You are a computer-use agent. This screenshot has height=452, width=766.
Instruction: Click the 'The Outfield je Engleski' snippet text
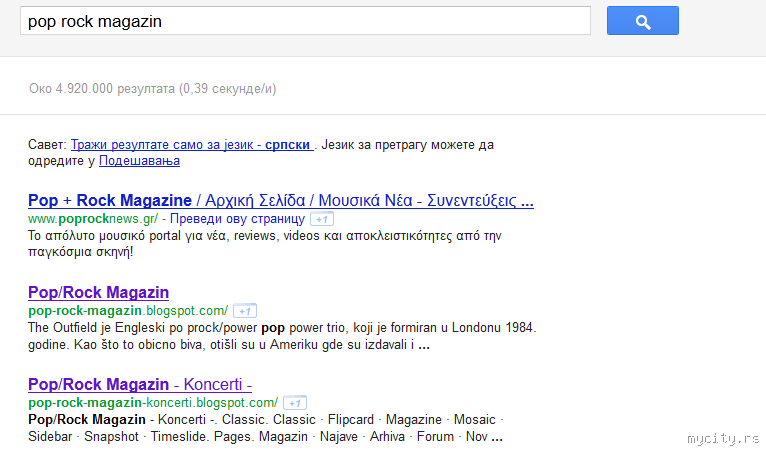[282, 336]
